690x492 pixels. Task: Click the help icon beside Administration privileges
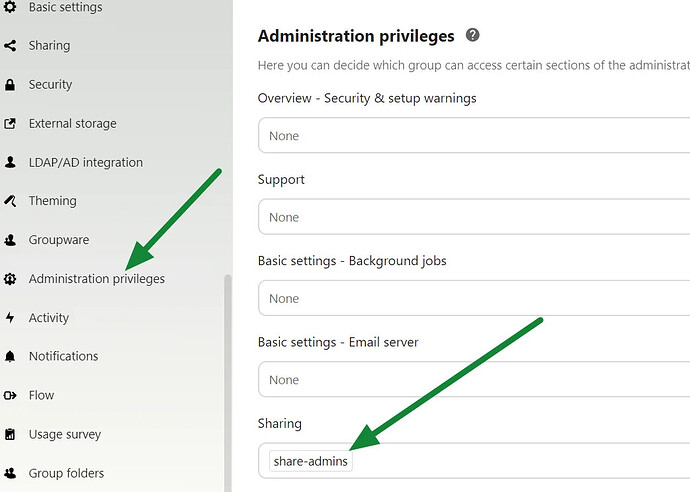click(x=473, y=35)
